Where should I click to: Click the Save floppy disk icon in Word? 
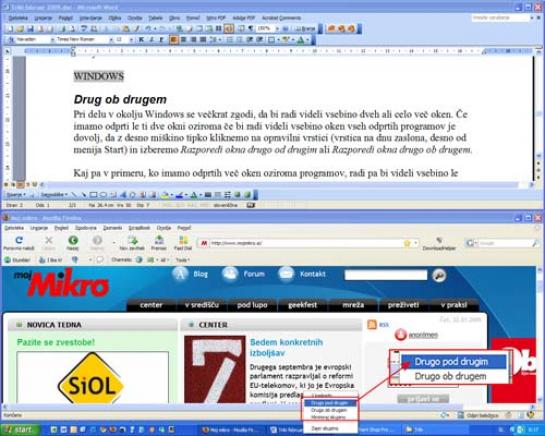tap(30, 29)
